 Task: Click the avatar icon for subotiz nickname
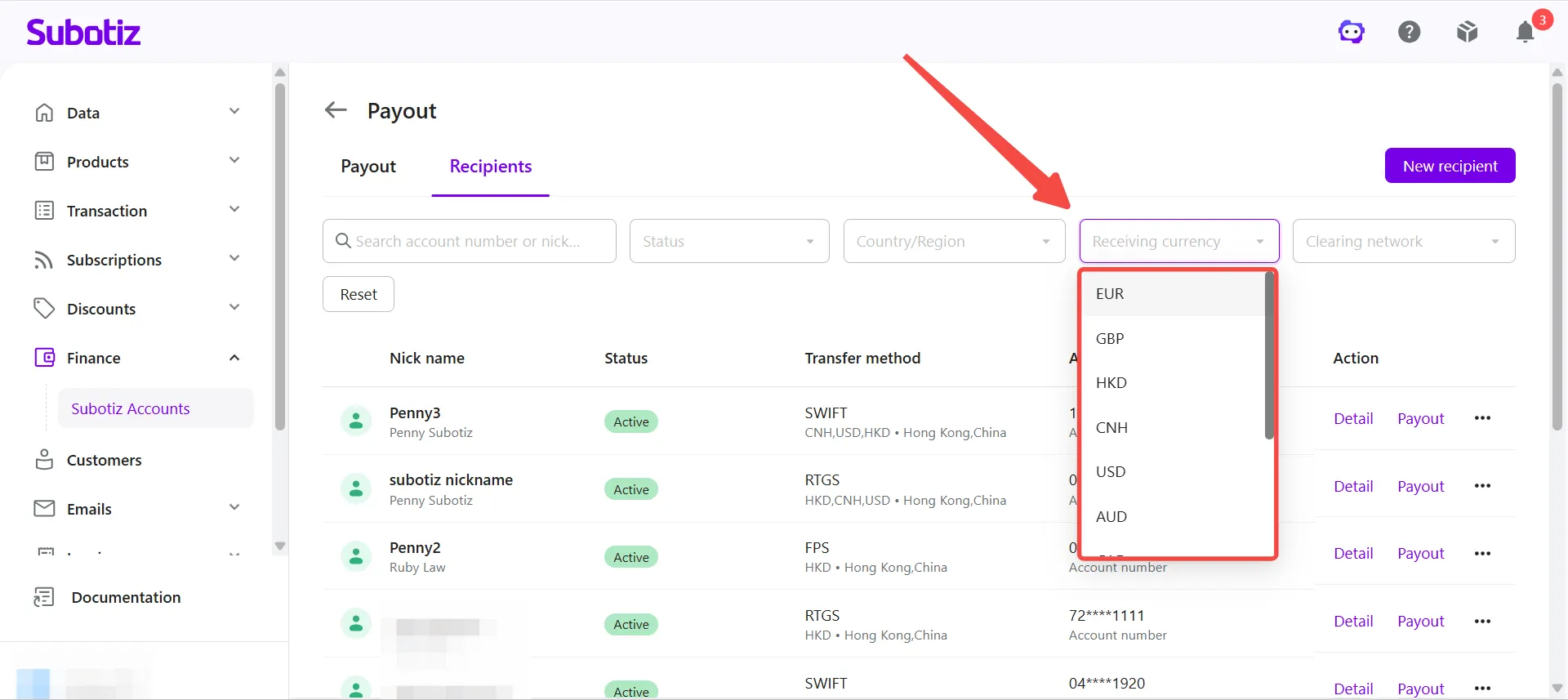(x=356, y=489)
